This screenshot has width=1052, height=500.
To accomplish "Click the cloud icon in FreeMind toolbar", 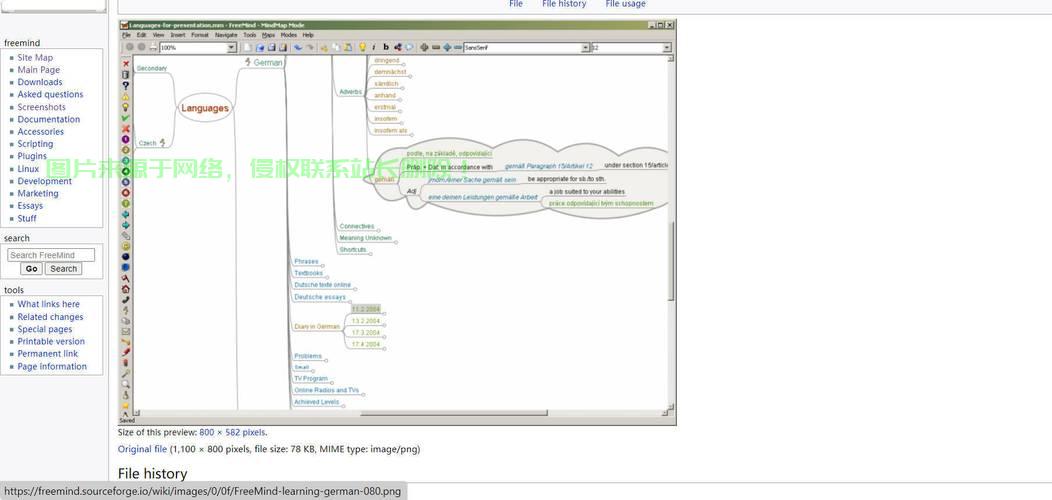I will 409,48.
